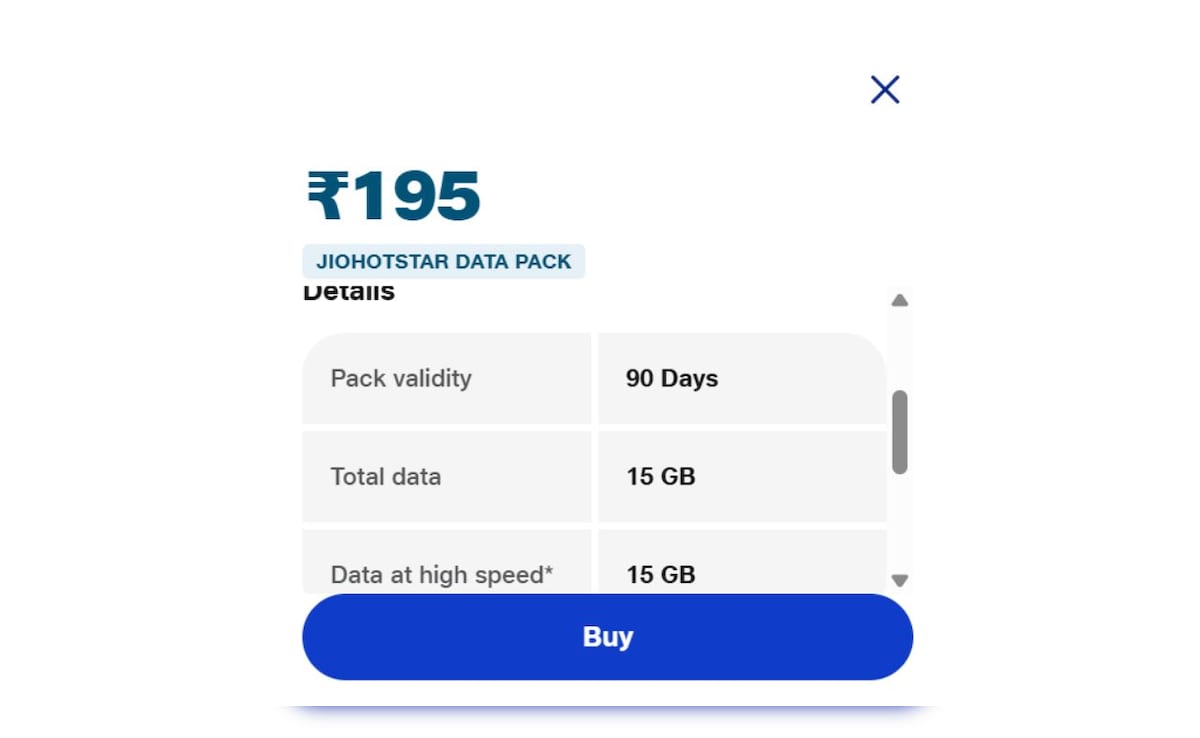Click the scrollbar down arrow

point(899,580)
